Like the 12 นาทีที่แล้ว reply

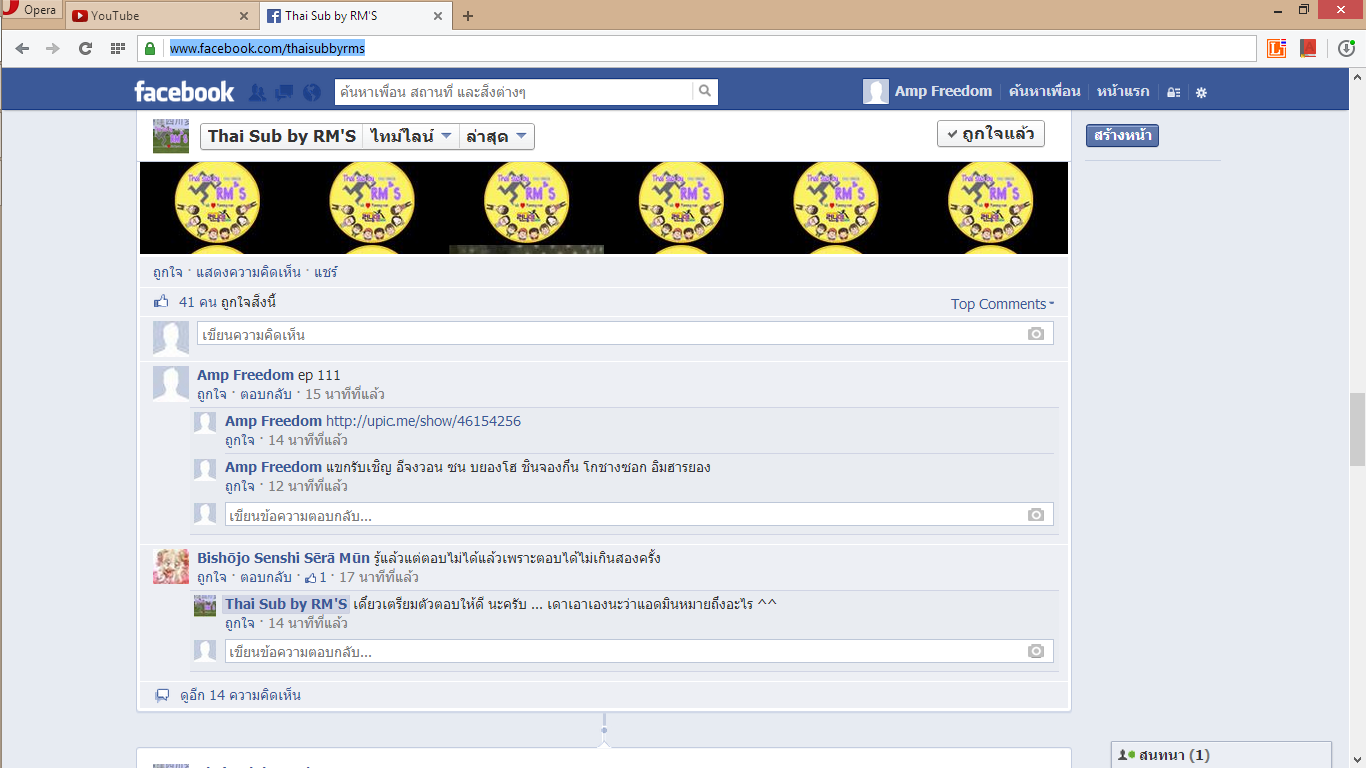click(240, 486)
